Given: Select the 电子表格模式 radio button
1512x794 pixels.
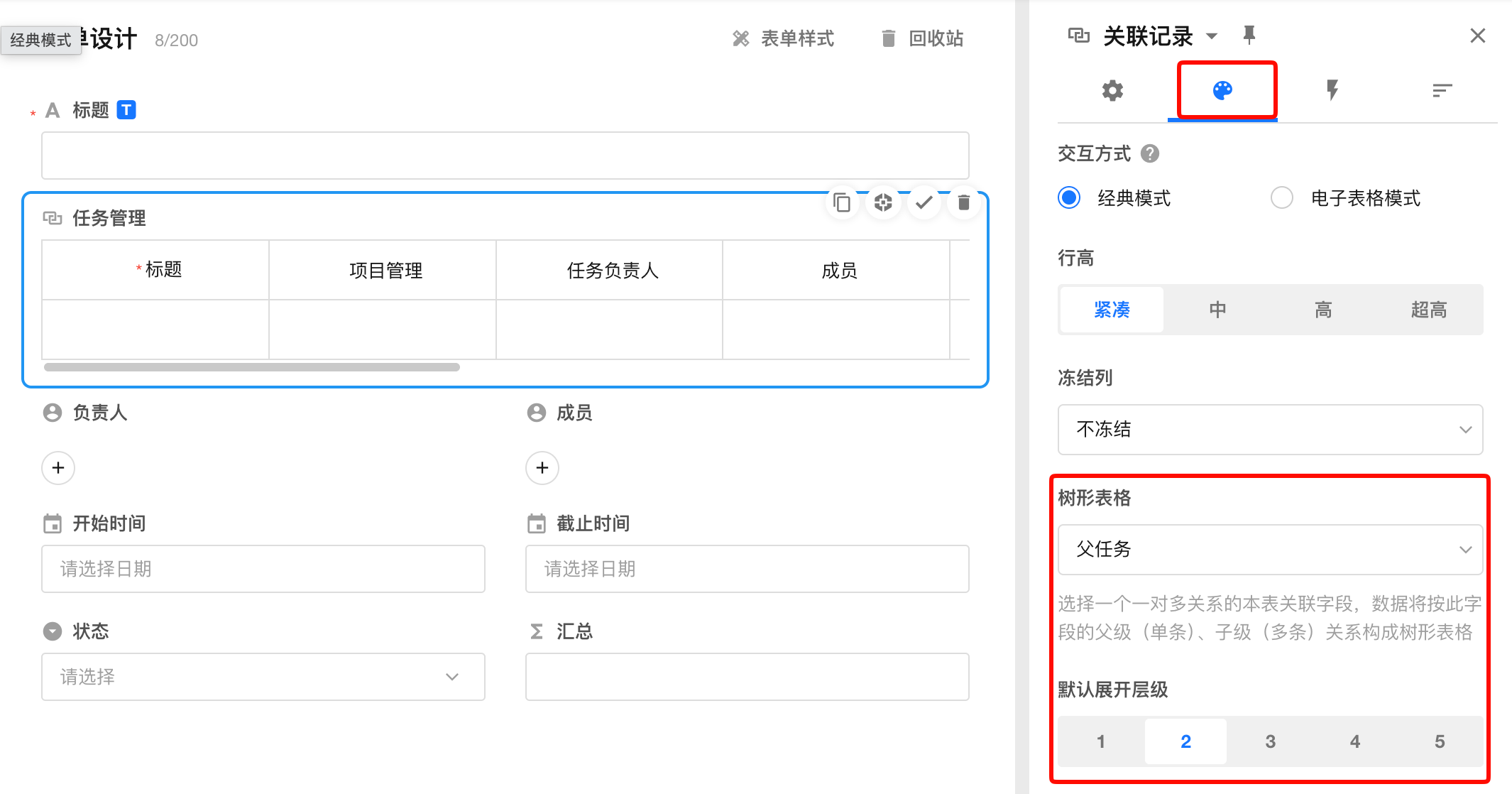Looking at the screenshot, I should 1281,197.
